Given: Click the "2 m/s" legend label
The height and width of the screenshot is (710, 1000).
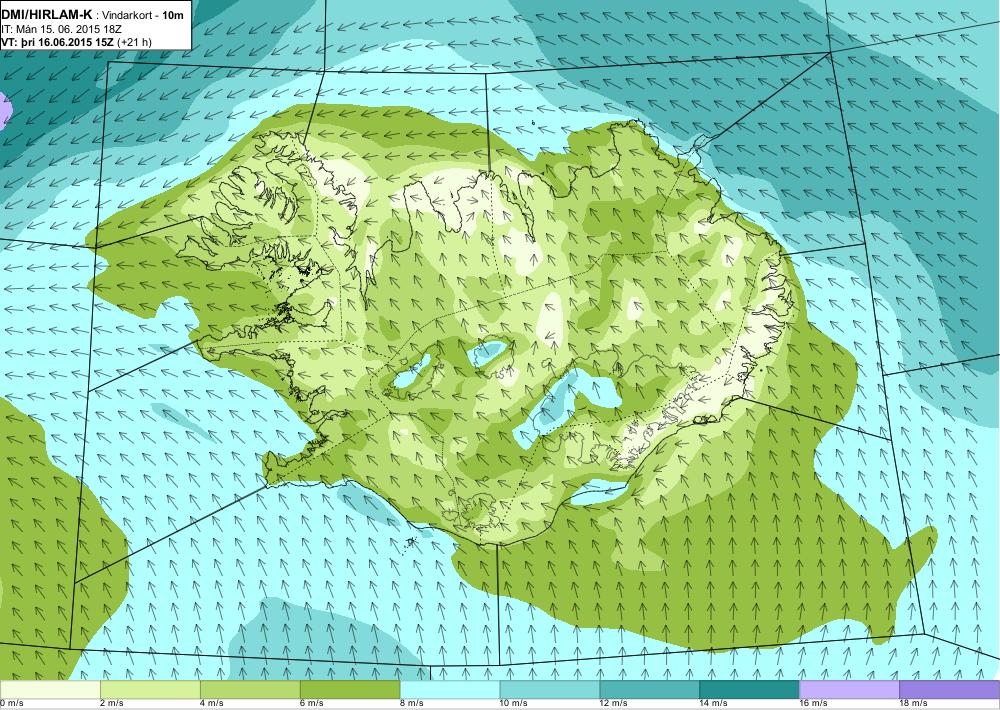Looking at the screenshot, I should pos(112,704).
